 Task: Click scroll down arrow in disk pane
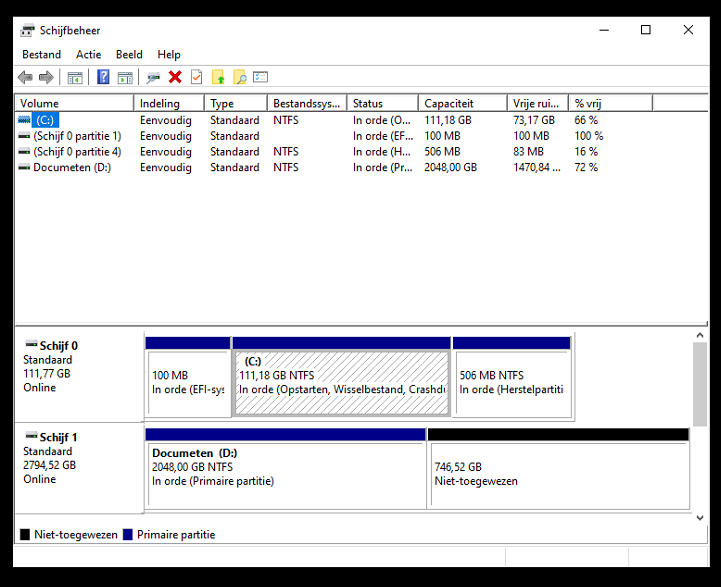[x=700, y=517]
